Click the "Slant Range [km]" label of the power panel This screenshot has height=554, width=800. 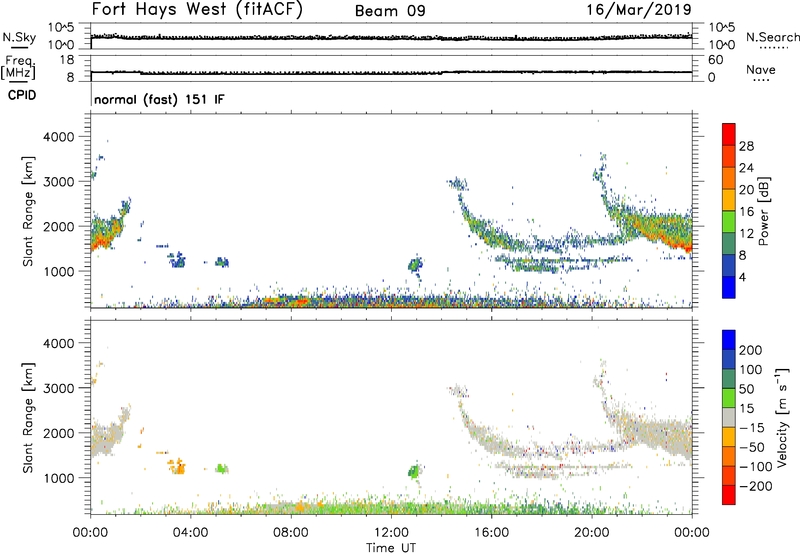tap(28, 211)
